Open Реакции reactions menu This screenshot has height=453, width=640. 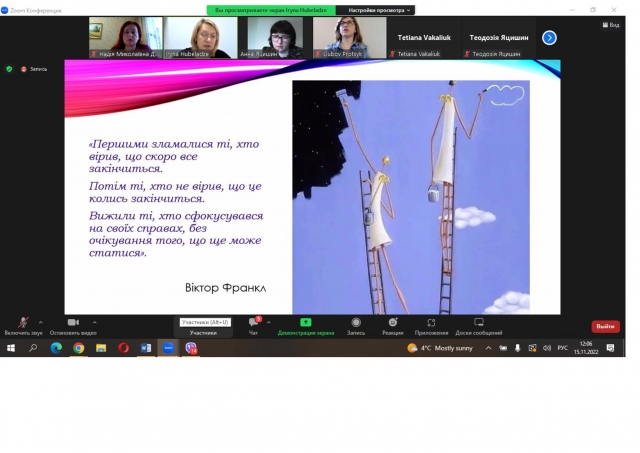[393, 326]
